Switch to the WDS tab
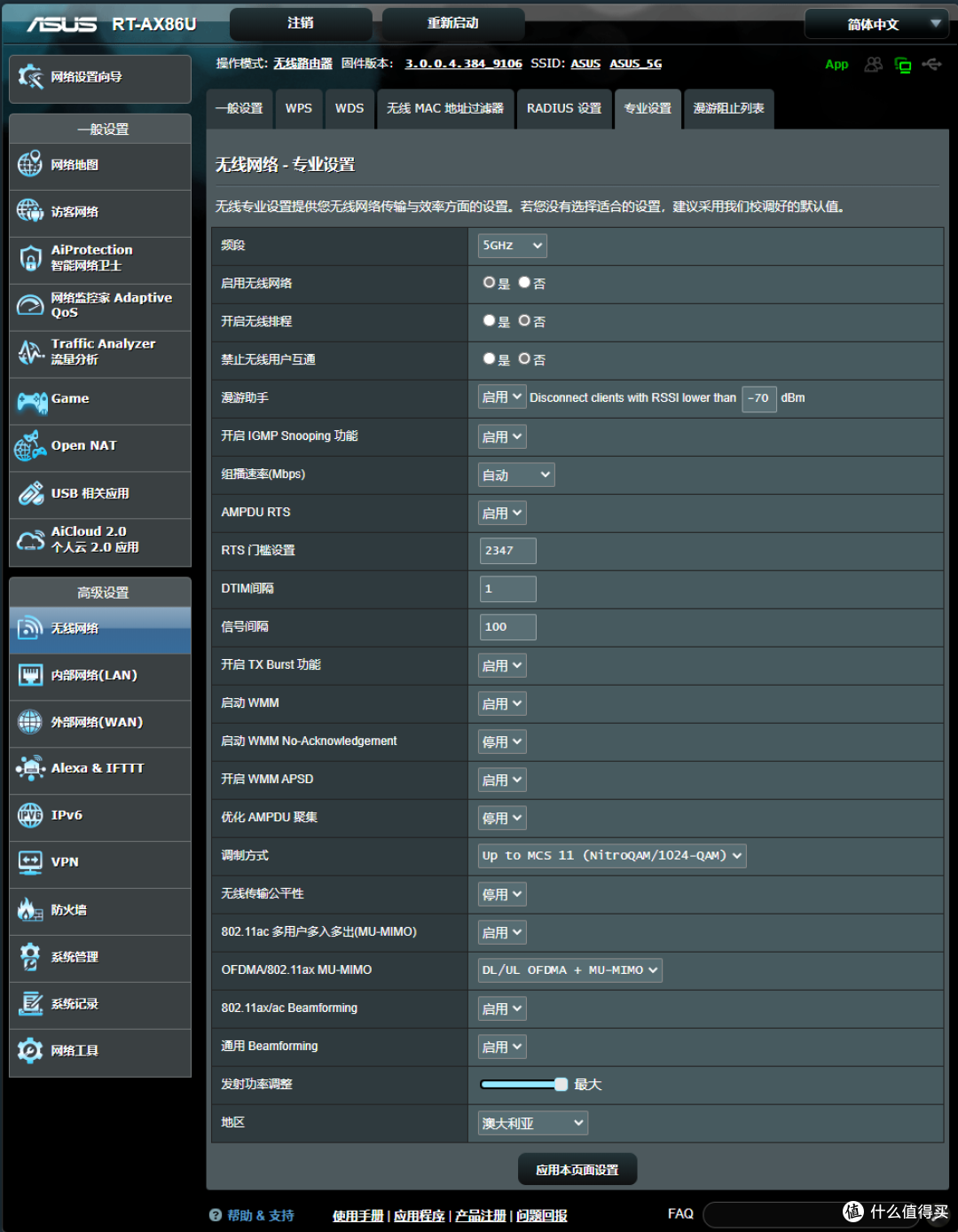The width and height of the screenshot is (958, 1232). (349, 108)
